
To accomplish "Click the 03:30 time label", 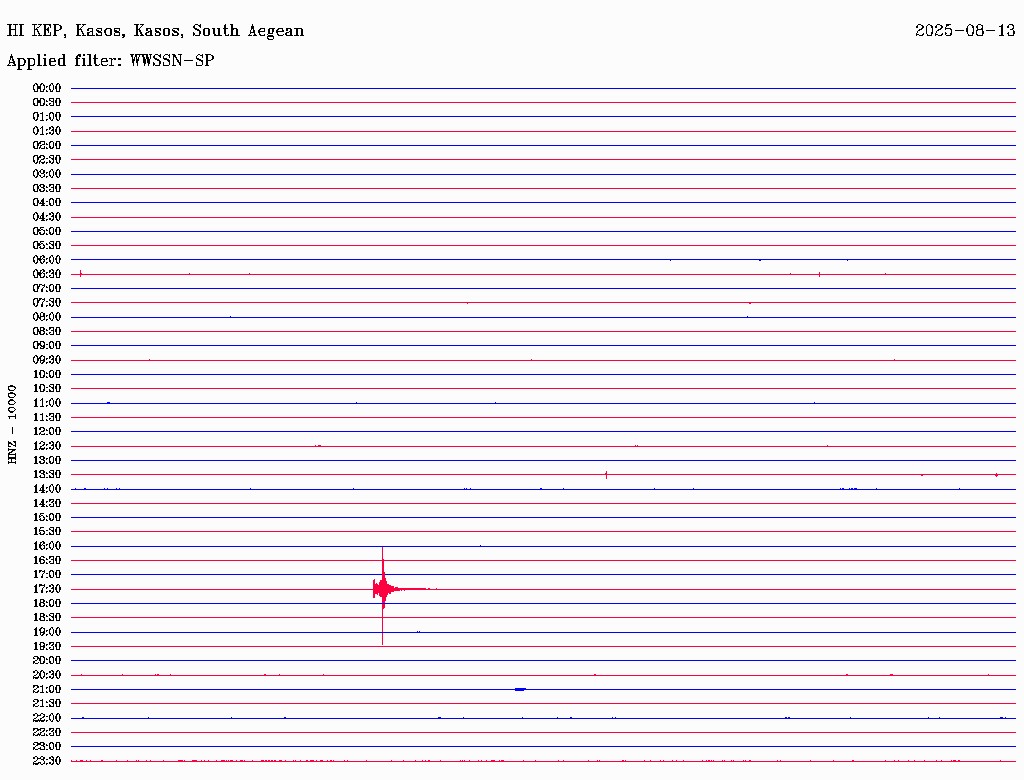I will (x=46, y=188).
